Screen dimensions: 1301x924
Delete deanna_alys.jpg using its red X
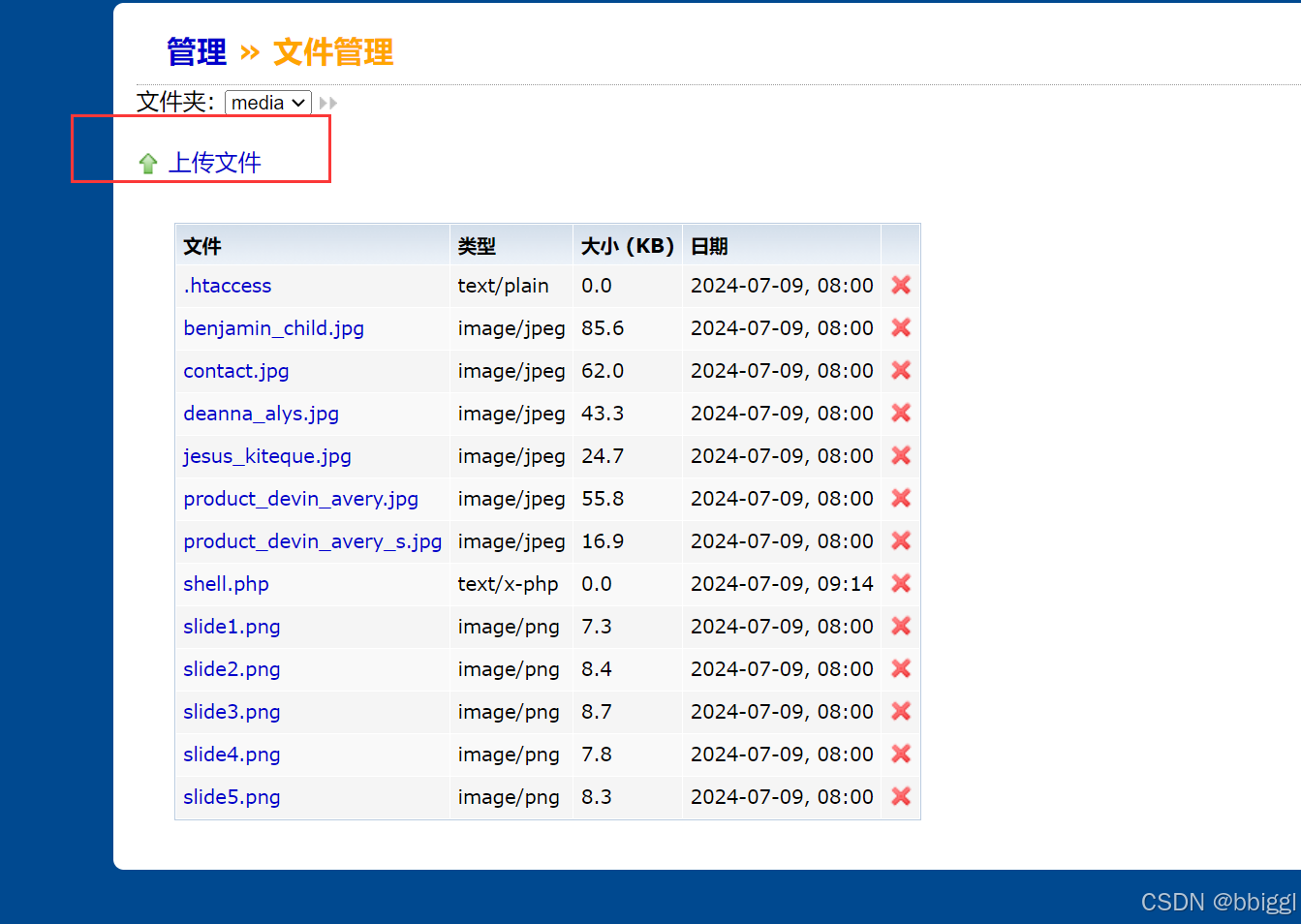pyautogui.click(x=901, y=413)
